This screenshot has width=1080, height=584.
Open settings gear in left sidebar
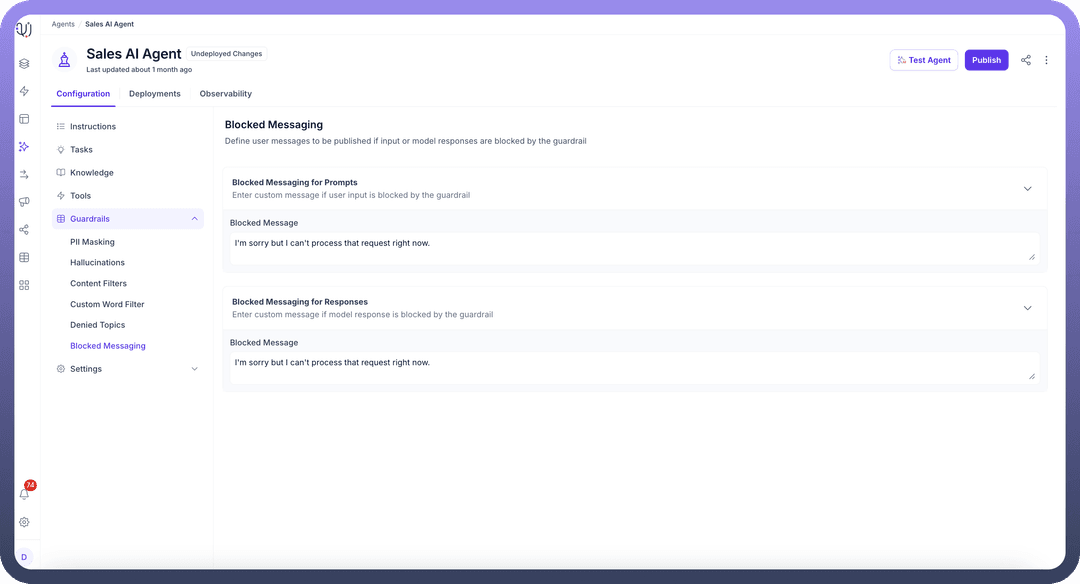[x=24, y=522]
